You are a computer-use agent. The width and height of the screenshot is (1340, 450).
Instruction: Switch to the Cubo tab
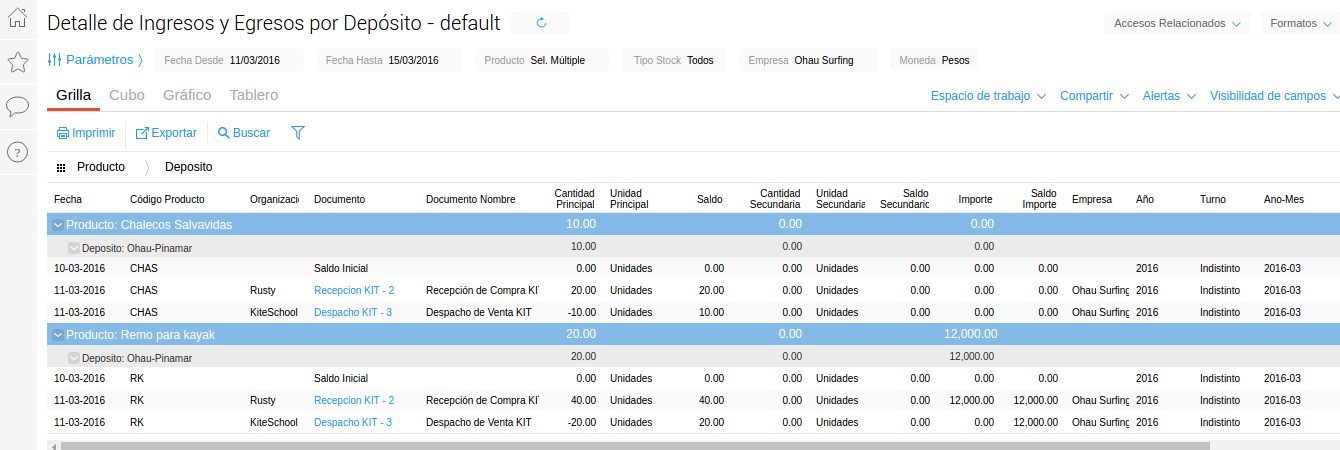coord(127,95)
